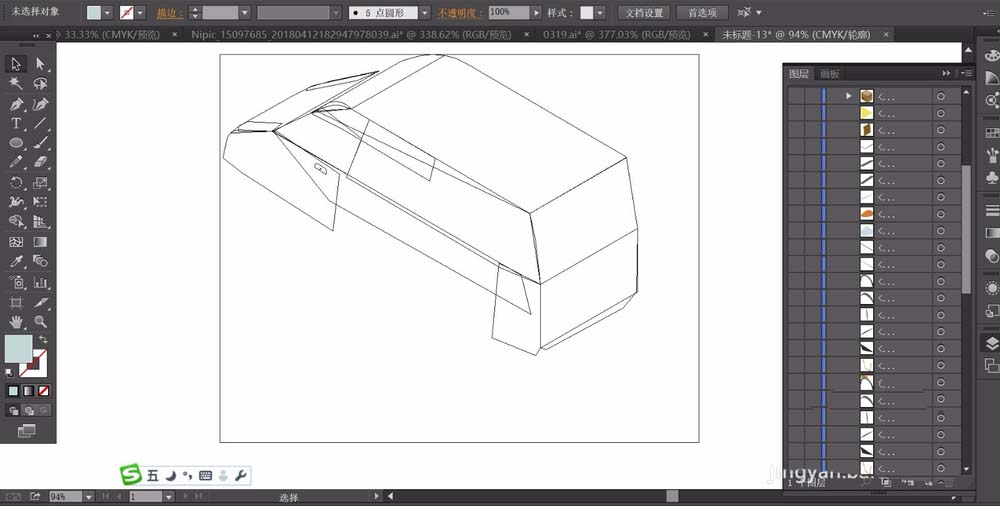Select the Lasso tool
1000x506 pixels.
[x=40, y=84]
